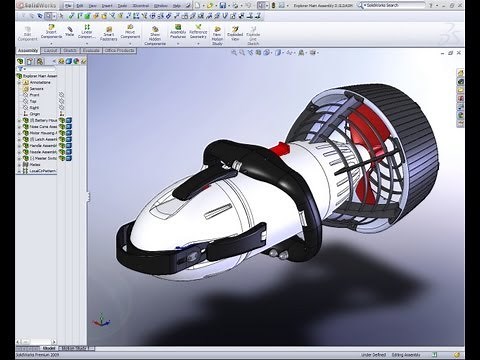This screenshot has height=360, width=480.
Task: Toggle Front plane hide/show in display pane
Action: 61,95
